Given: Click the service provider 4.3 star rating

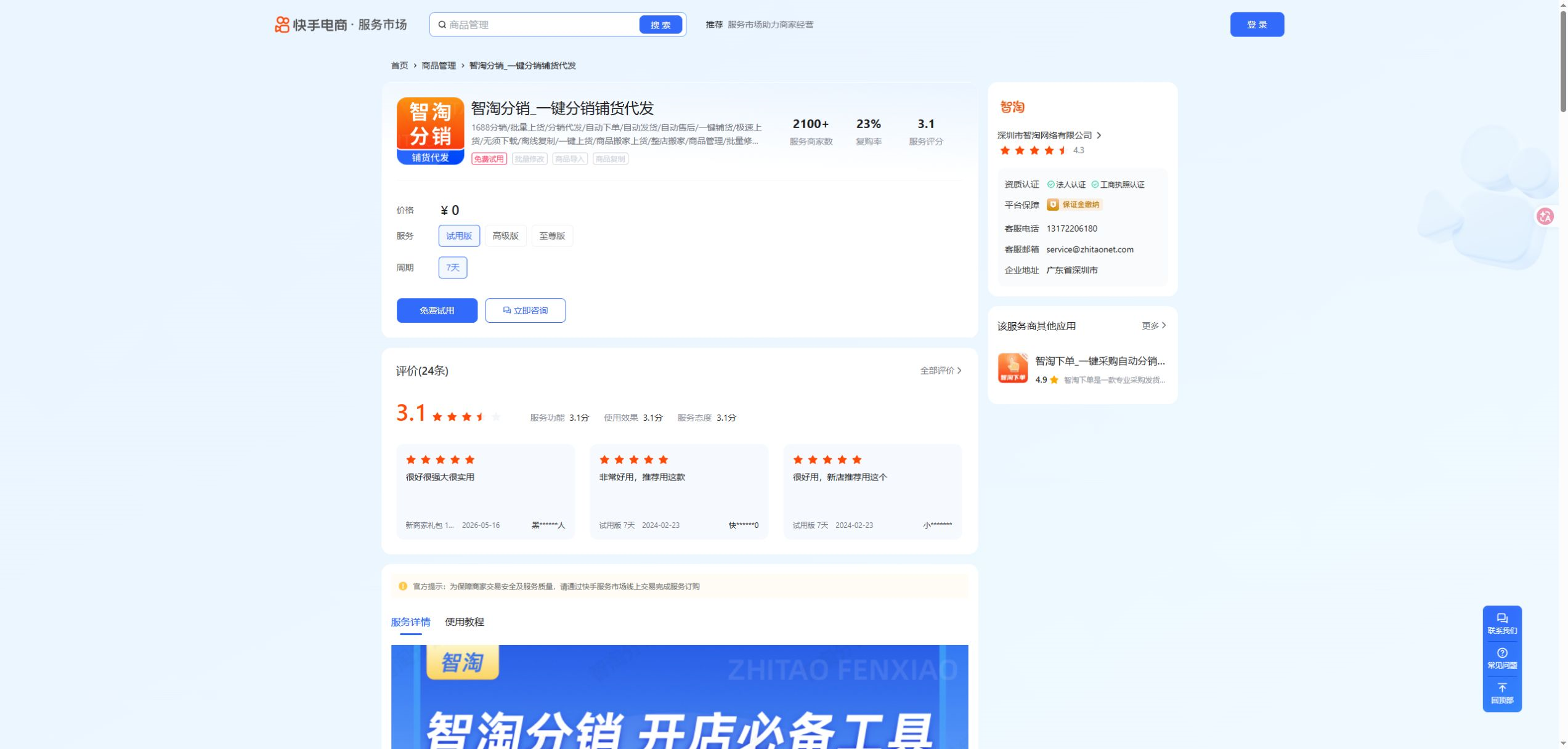Looking at the screenshot, I should [1033, 150].
